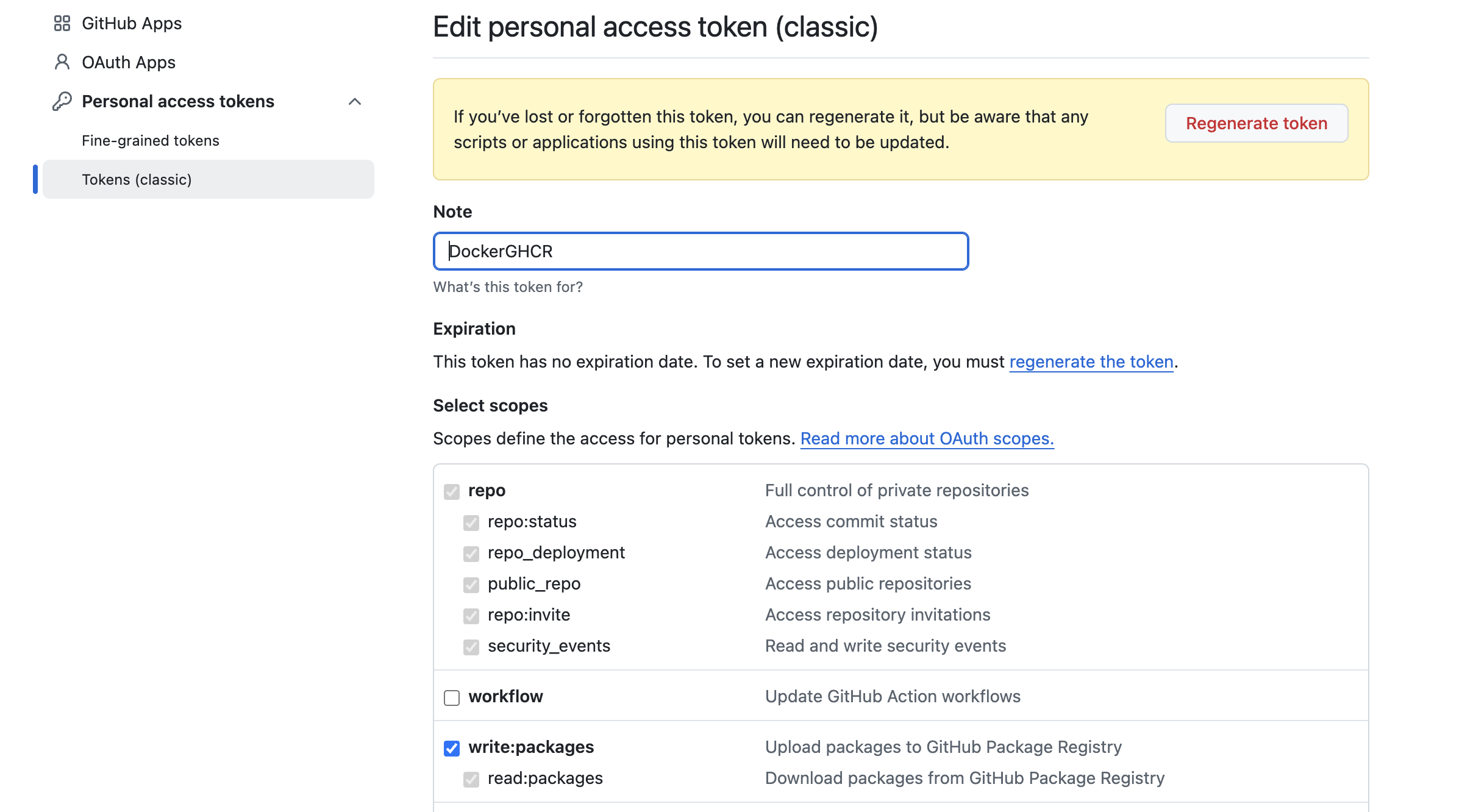Toggle the repo_deployment checkbox
Screen dimensions: 1462x812
click(x=471, y=554)
